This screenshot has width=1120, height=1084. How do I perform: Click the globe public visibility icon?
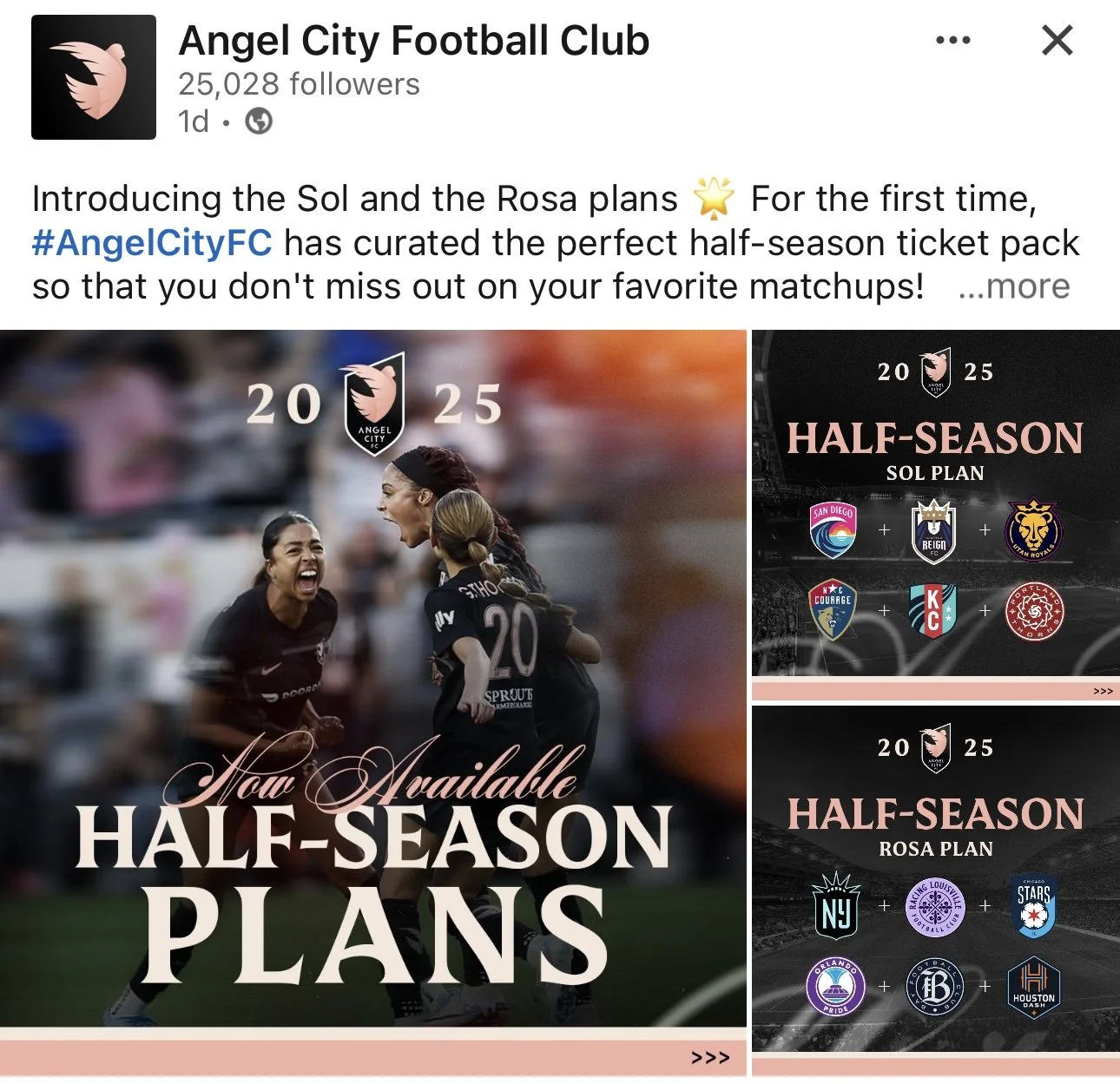[259, 122]
